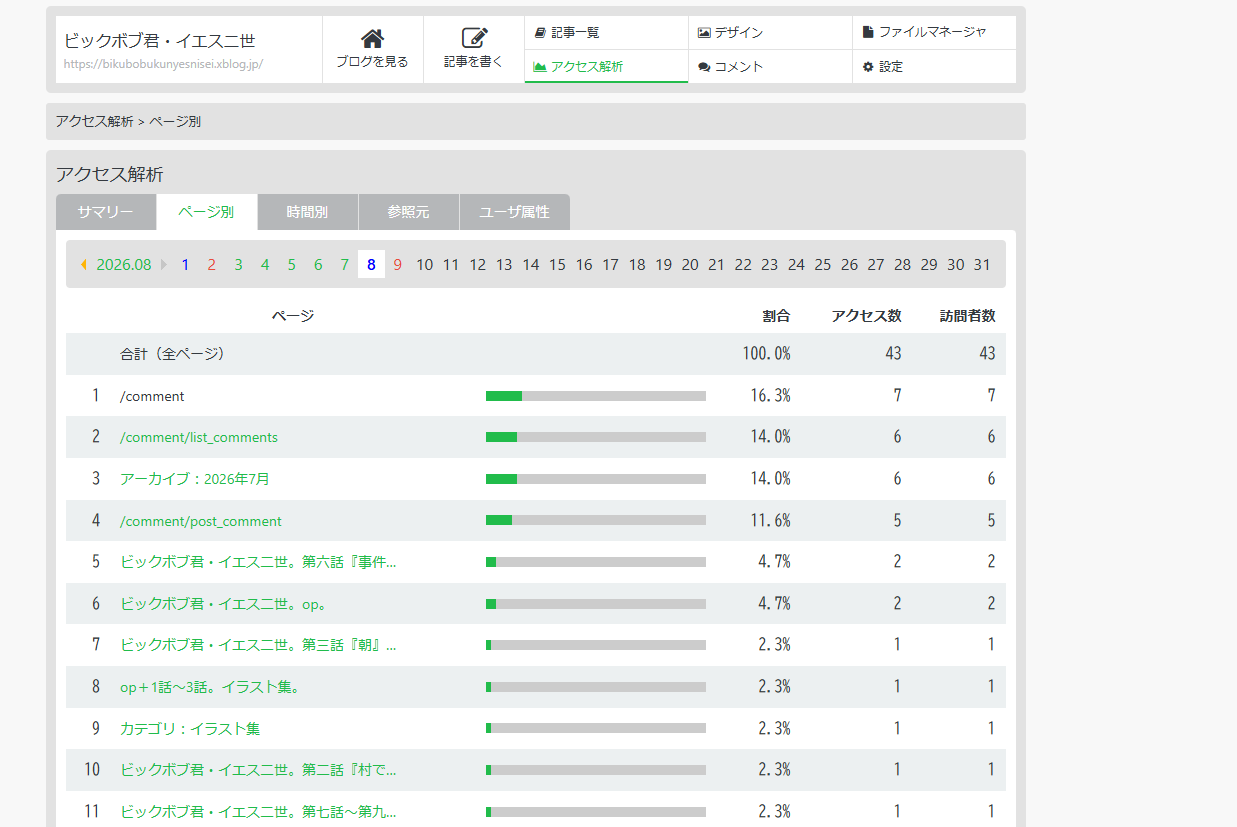The image size is (1237, 827).
Task: Switch to the 時間別 tab
Action: [x=308, y=212]
